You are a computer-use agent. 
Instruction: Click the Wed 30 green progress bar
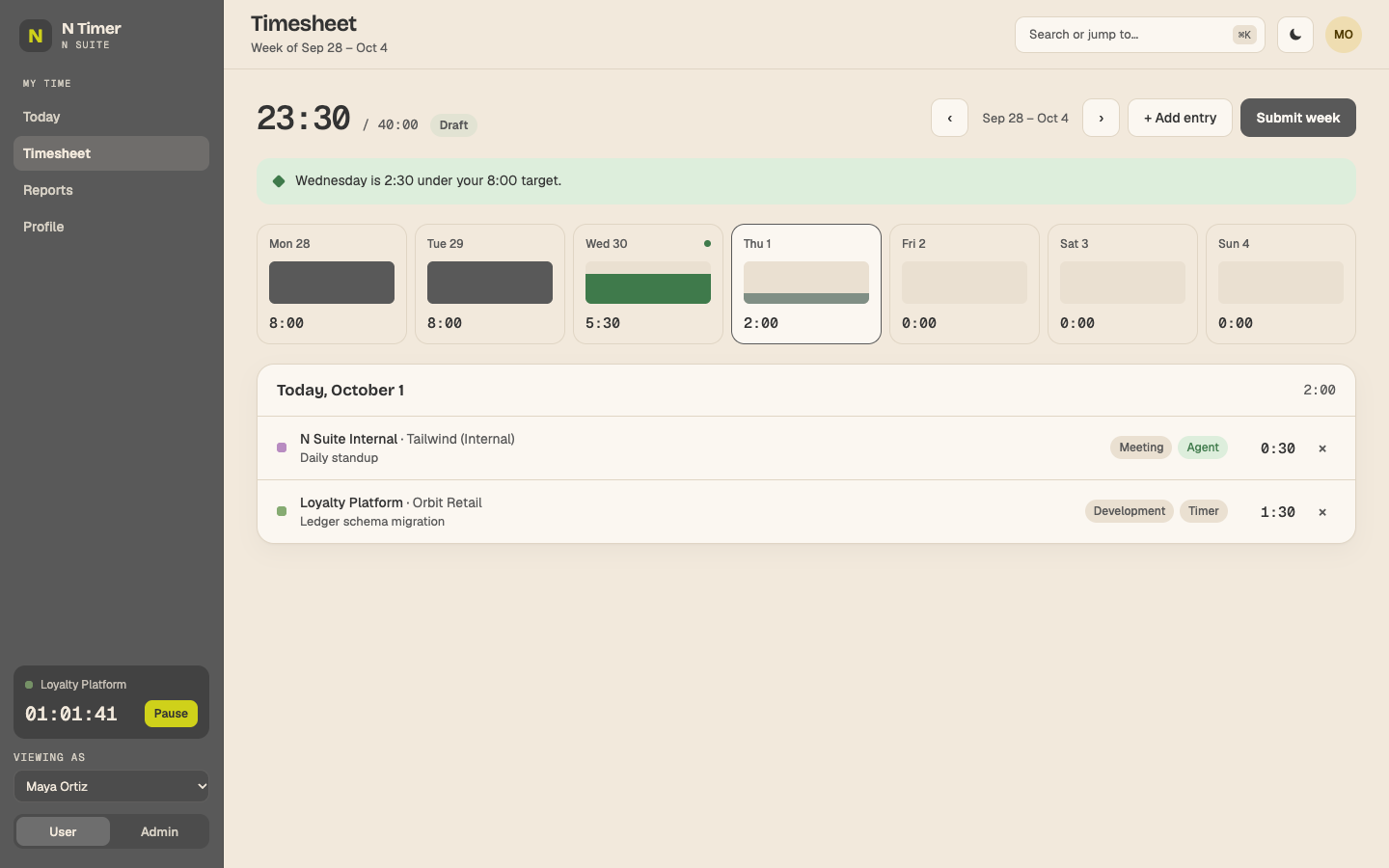(x=648, y=288)
